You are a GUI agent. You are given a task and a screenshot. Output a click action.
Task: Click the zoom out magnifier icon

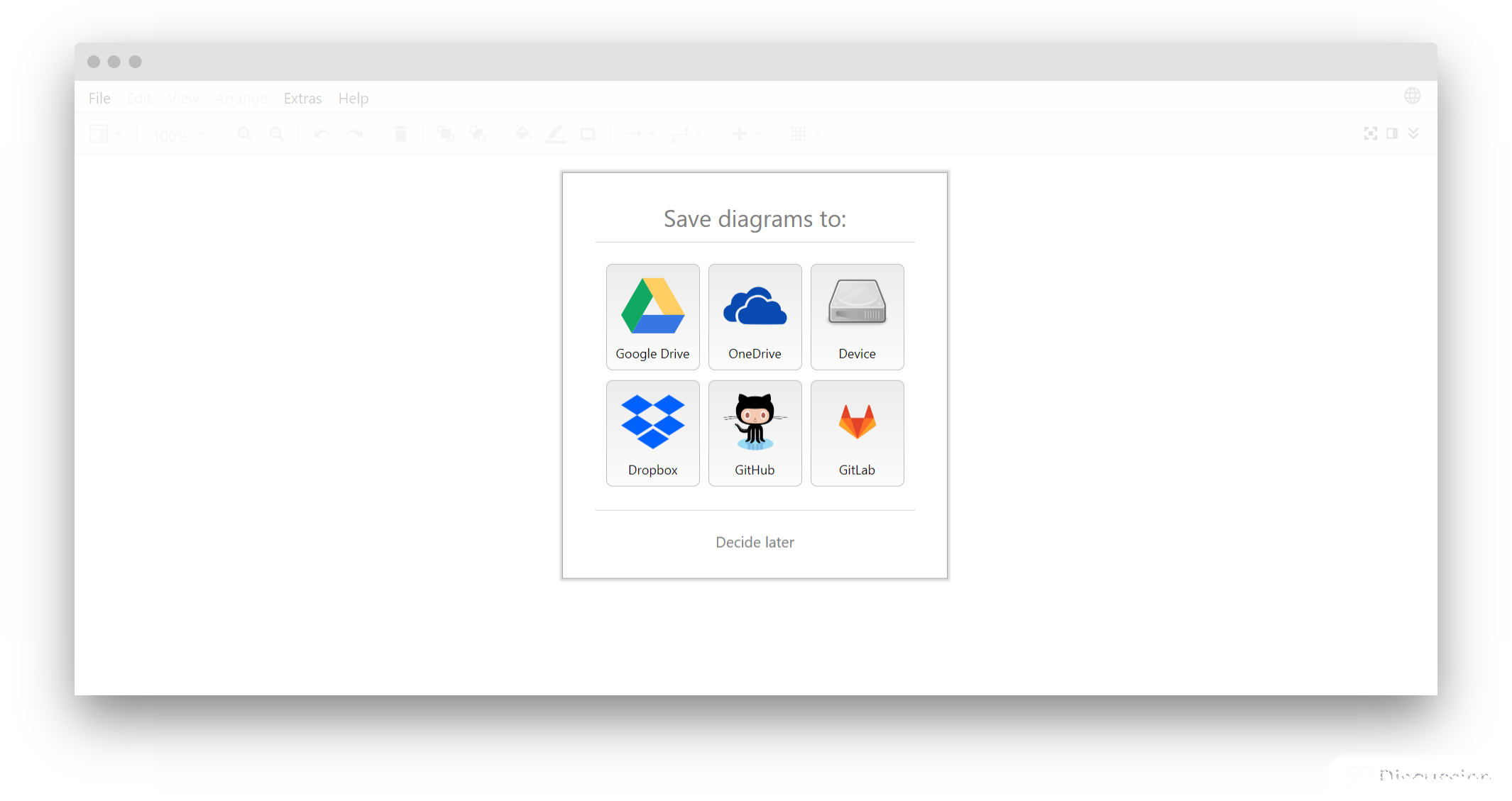pyautogui.click(x=277, y=134)
